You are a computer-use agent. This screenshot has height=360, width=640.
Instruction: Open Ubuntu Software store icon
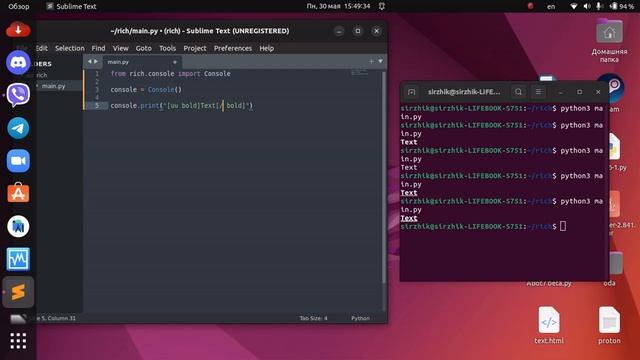point(18,193)
